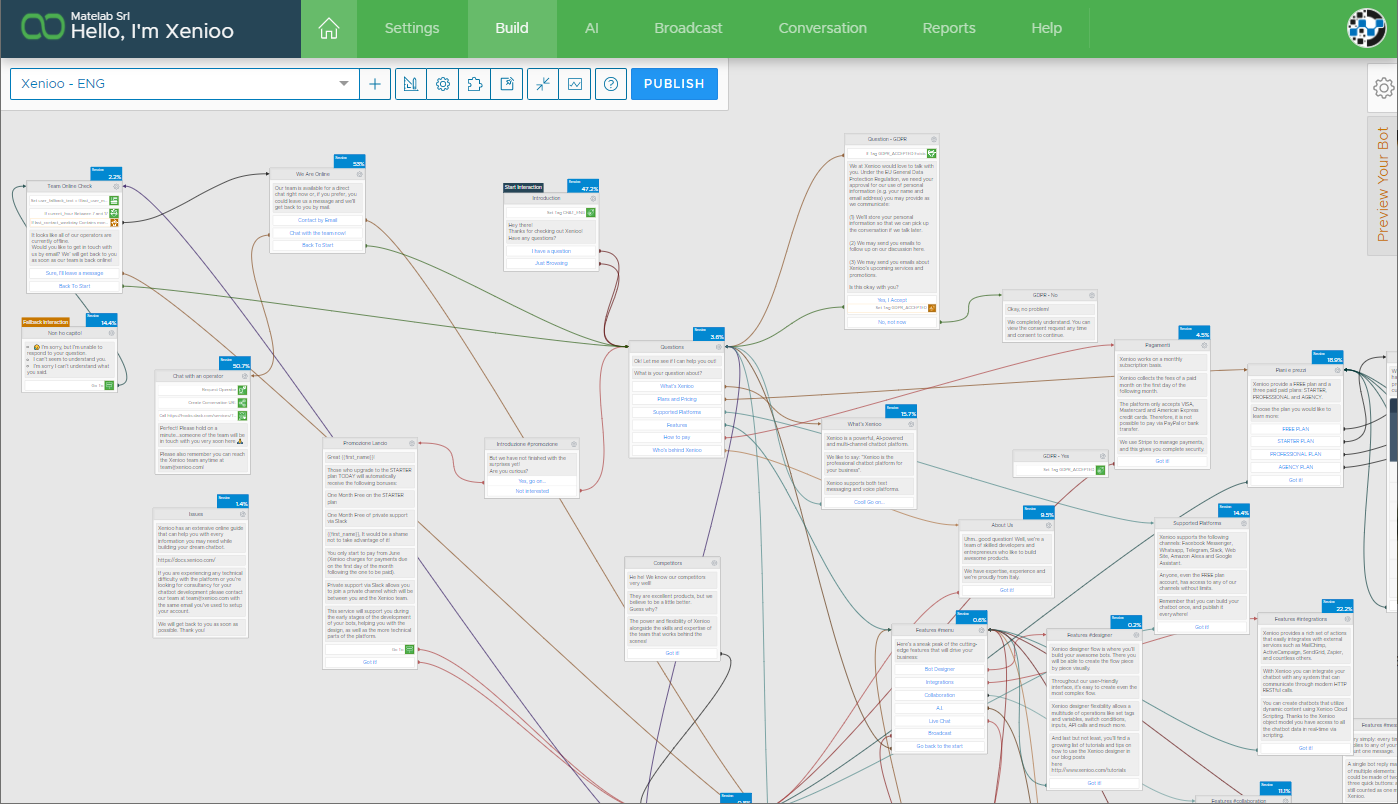
Task: Select the Start Interaction label
Action: (523, 187)
